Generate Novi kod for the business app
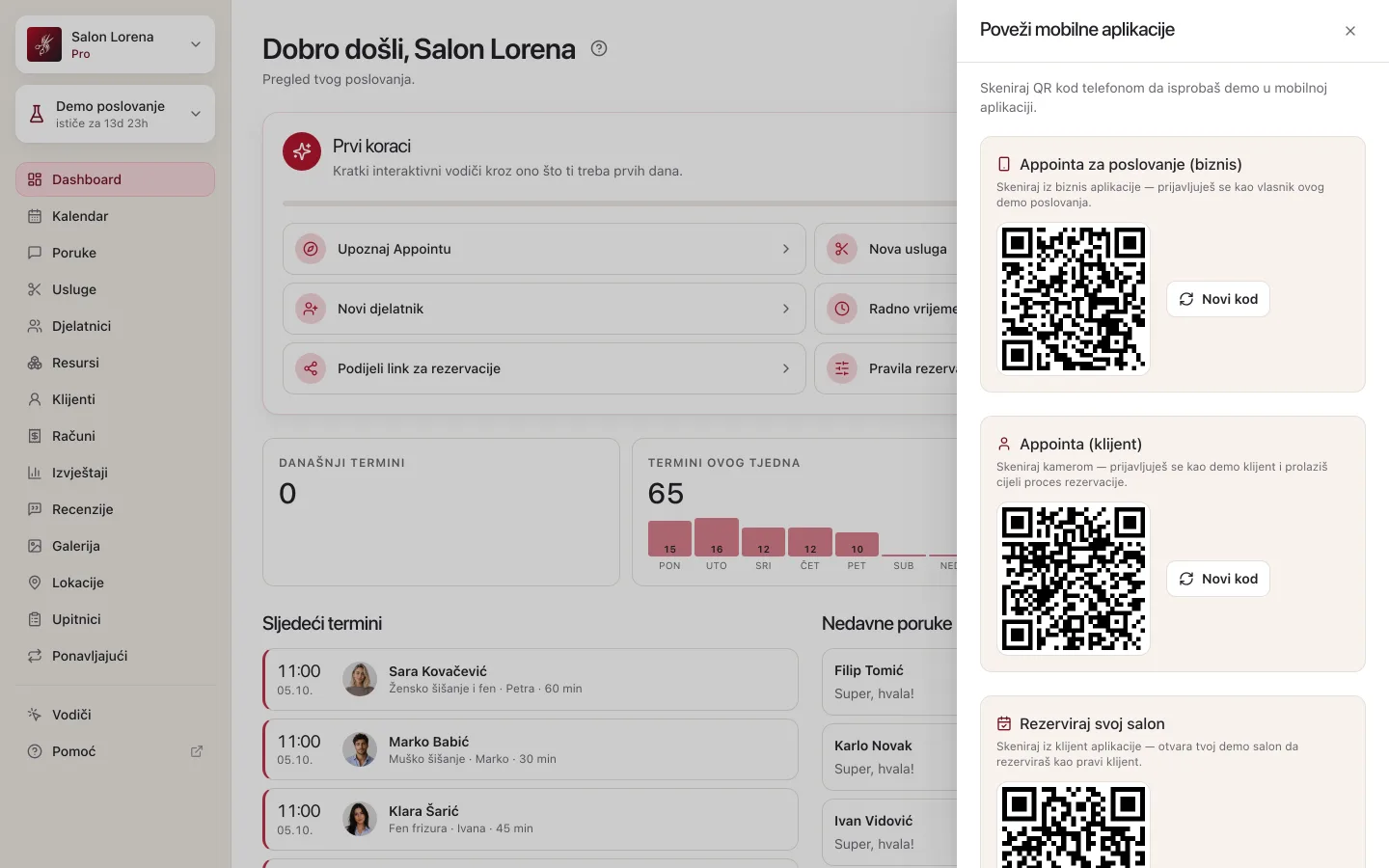 [x=1218, y=299]
